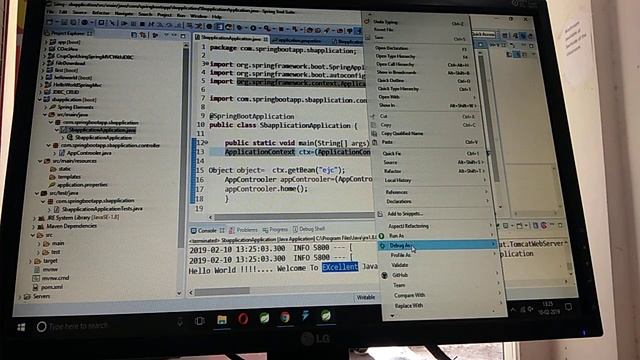Image resolution: width=640 pixels, height=360 pixels.
Task: Select application.properties file in tree
Action: [x=82, y=185]
